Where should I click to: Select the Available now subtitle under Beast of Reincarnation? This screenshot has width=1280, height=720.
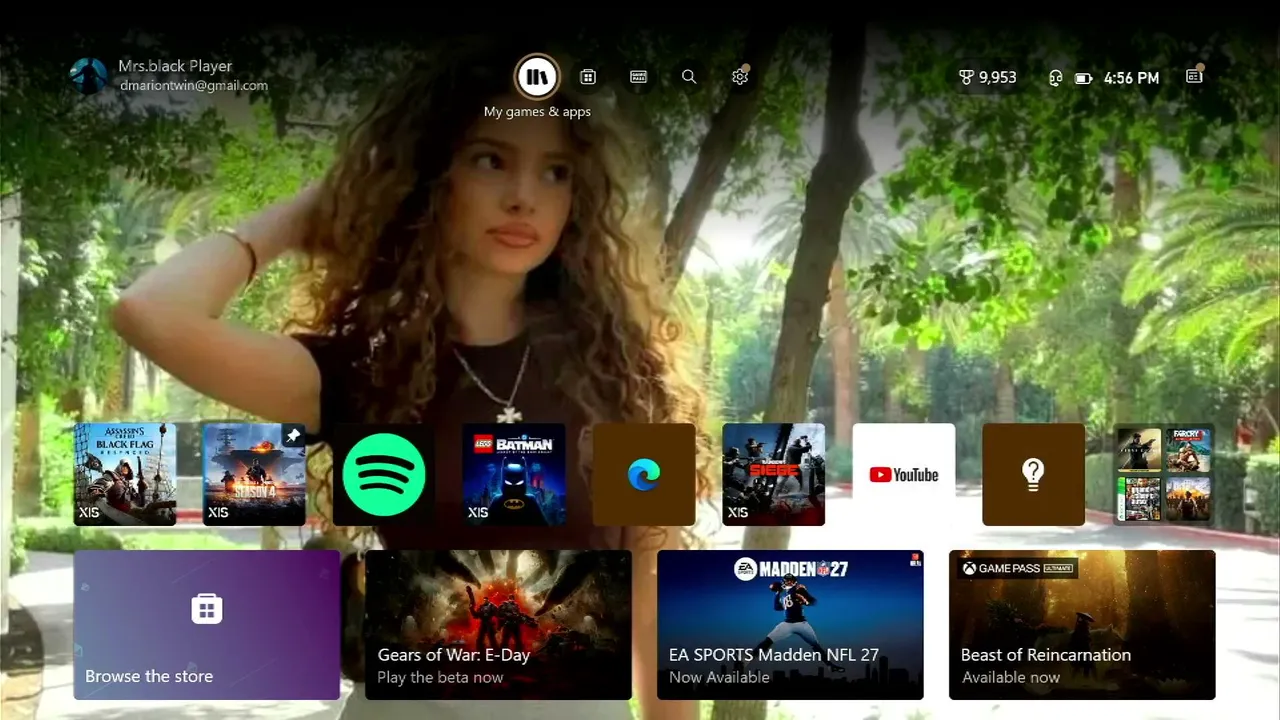1010,678
